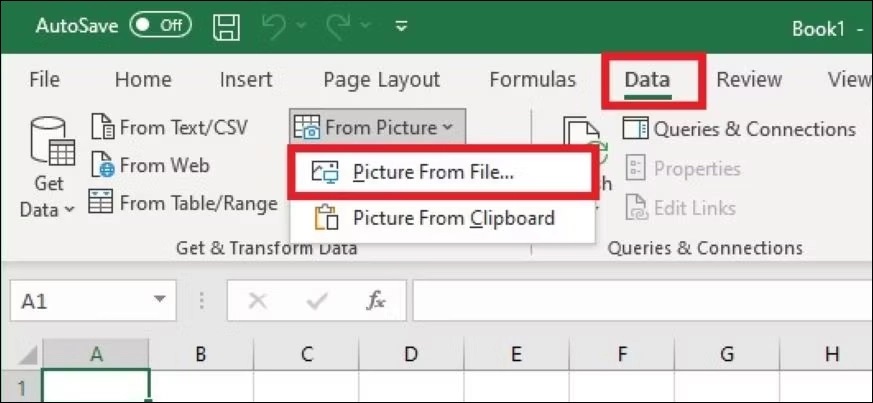The image size is (873, 403).
Task: Click the From Table/Range icon
Action: (102, 203)
